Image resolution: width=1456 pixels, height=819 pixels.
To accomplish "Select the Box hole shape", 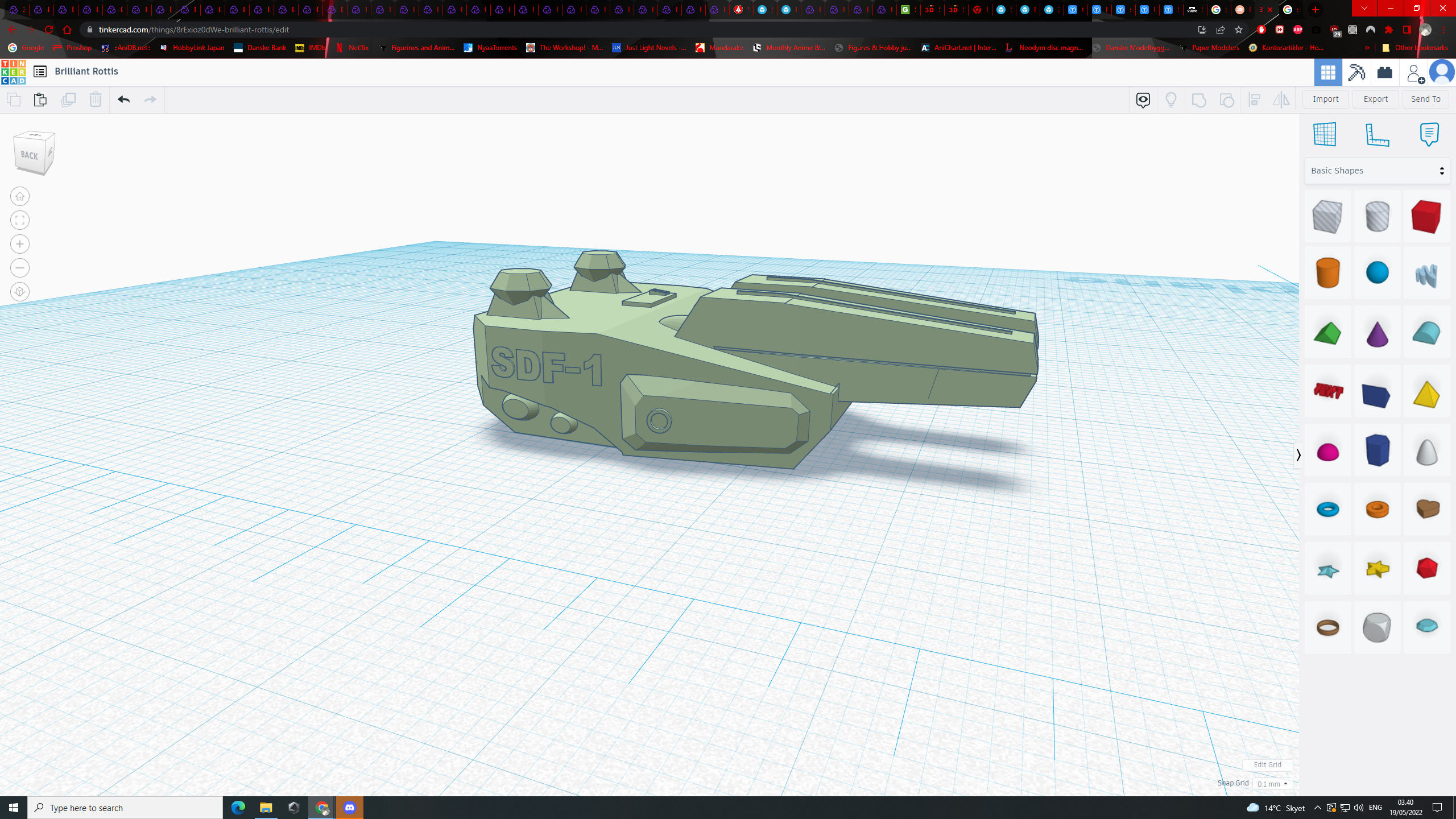I will pos(1327,216).
